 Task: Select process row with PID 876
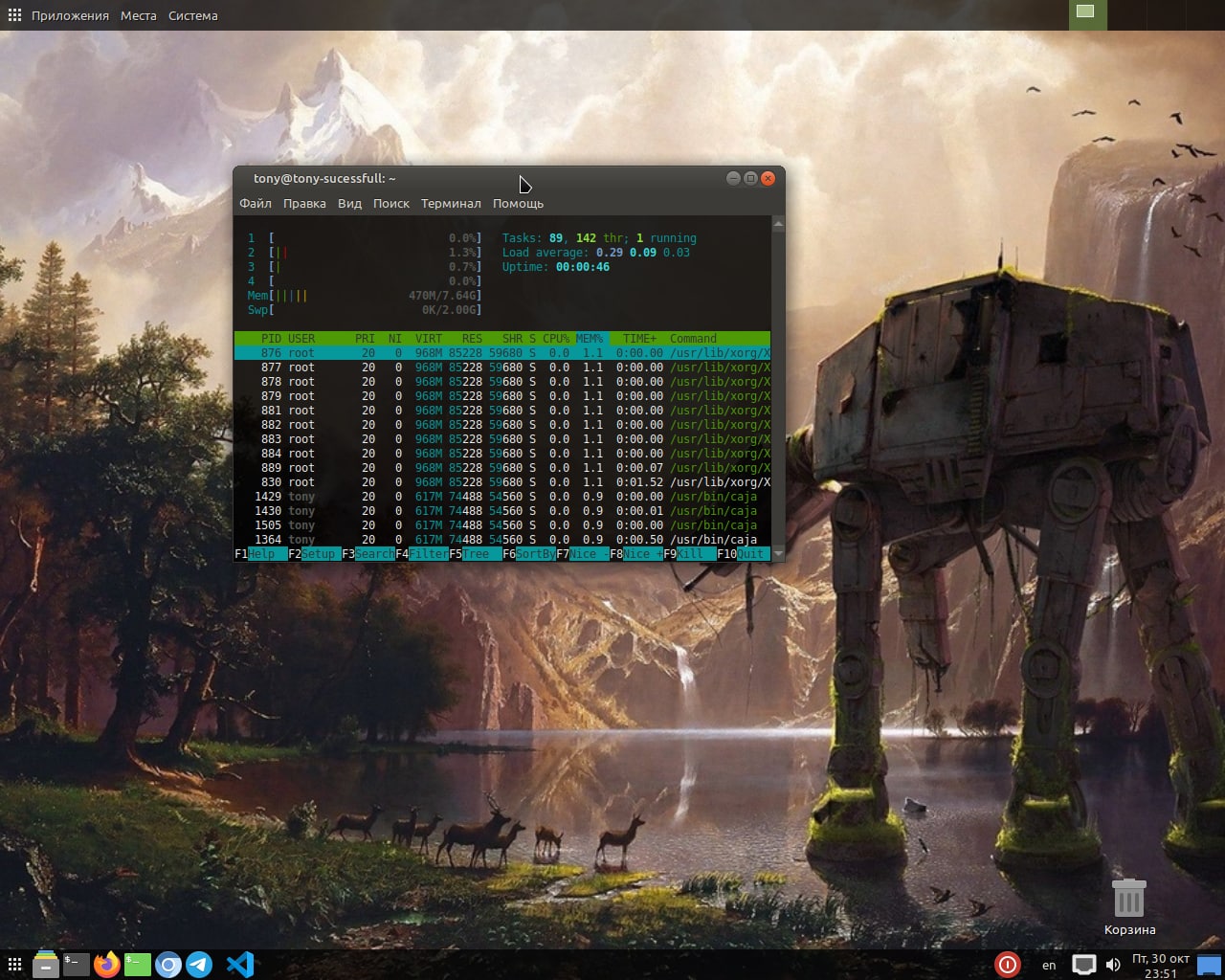pyautogui.click(x=502, y=353)
